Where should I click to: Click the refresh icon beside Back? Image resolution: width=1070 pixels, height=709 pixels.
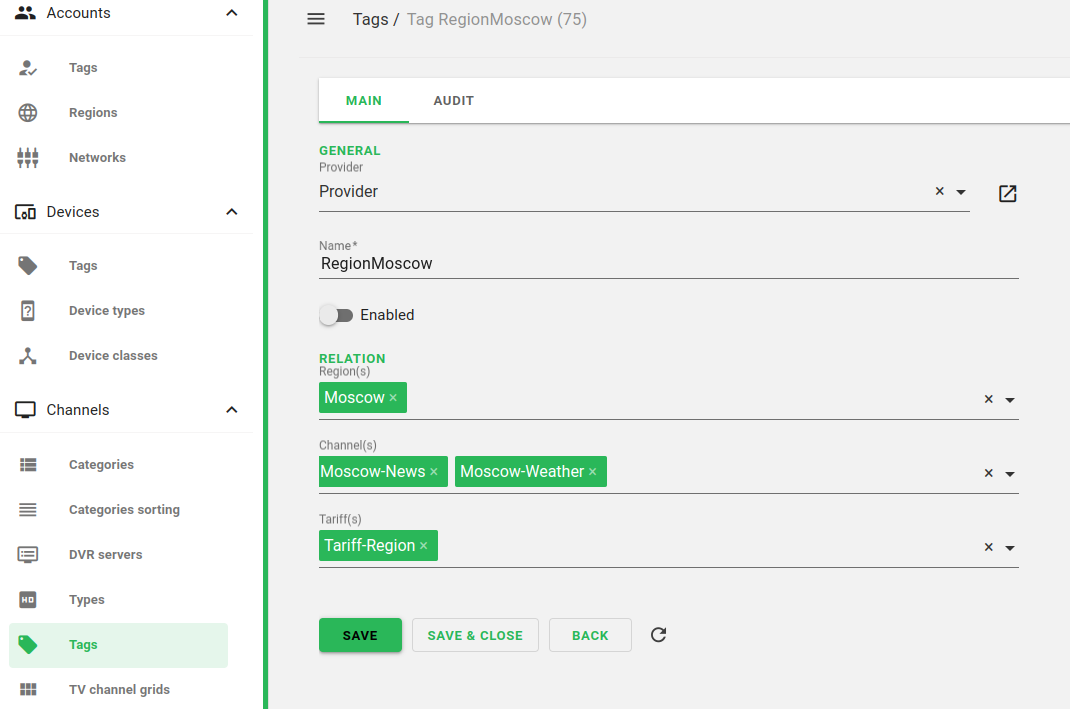(x=658, y=635)
